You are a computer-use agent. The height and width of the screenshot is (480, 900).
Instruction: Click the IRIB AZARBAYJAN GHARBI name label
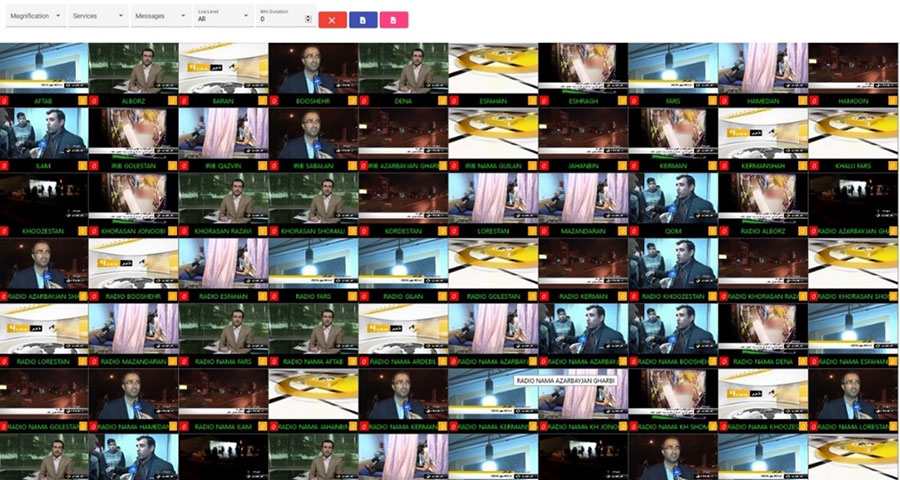404,166
